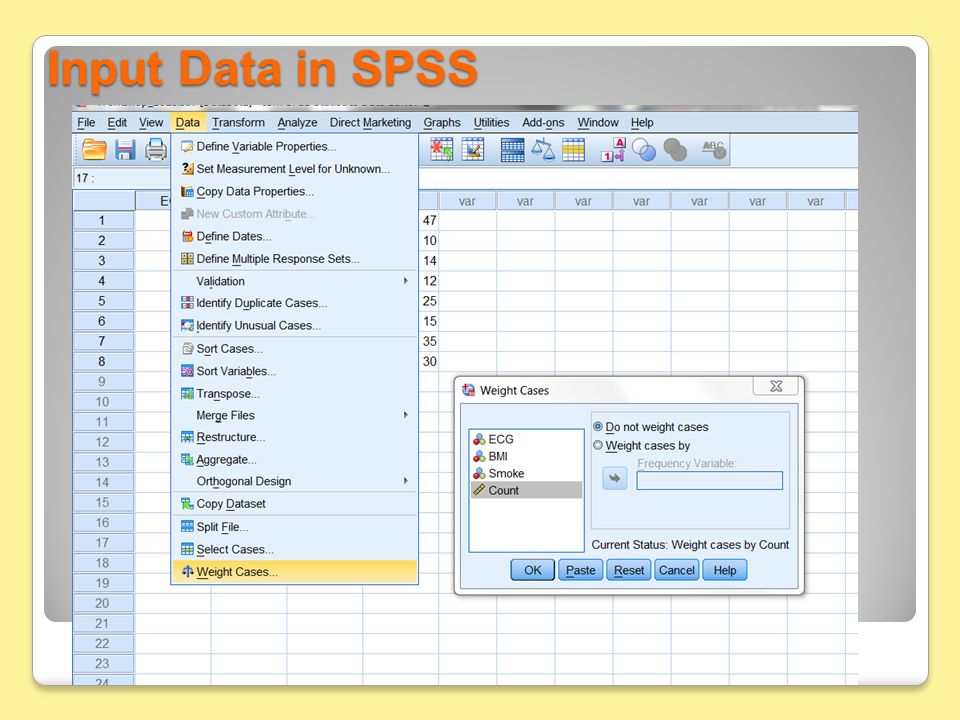
Task: Click the Insert Cases toolbar icon
Action: pyautogui.click(x=441, y=149)
